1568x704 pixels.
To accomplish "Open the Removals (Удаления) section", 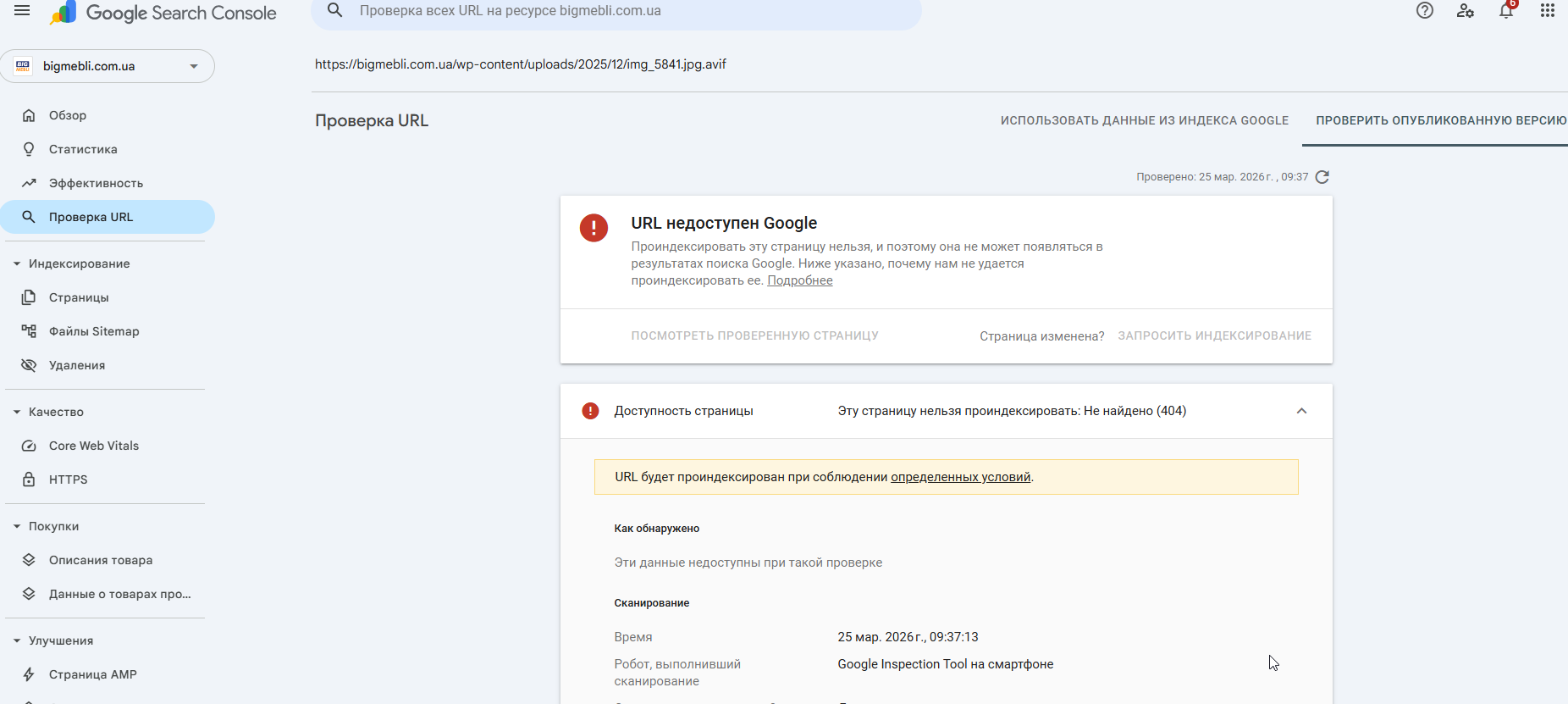I will pos(76,365).
